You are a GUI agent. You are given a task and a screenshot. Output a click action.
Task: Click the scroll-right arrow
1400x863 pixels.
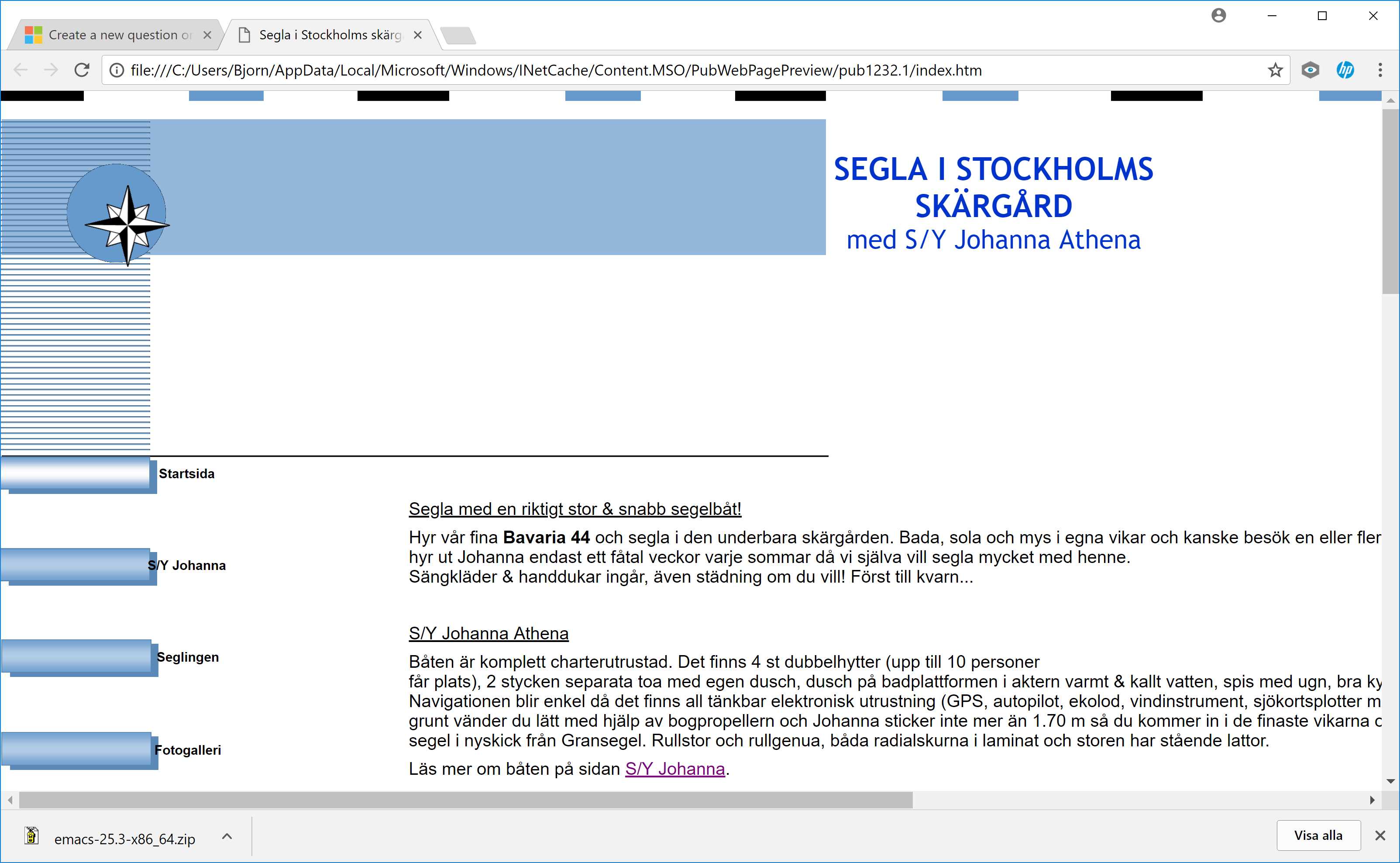[x=1372, y=800]
